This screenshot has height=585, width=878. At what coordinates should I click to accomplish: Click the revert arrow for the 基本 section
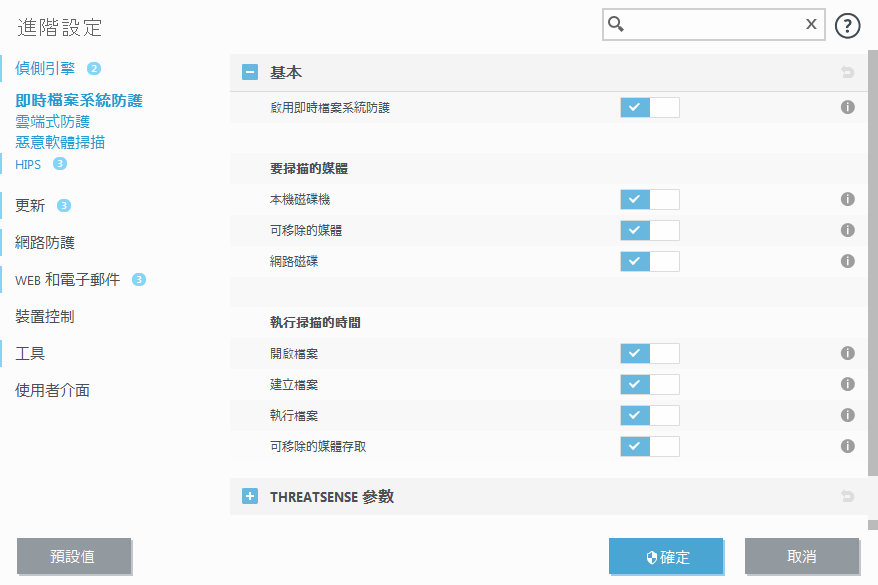tap(847, 72)
